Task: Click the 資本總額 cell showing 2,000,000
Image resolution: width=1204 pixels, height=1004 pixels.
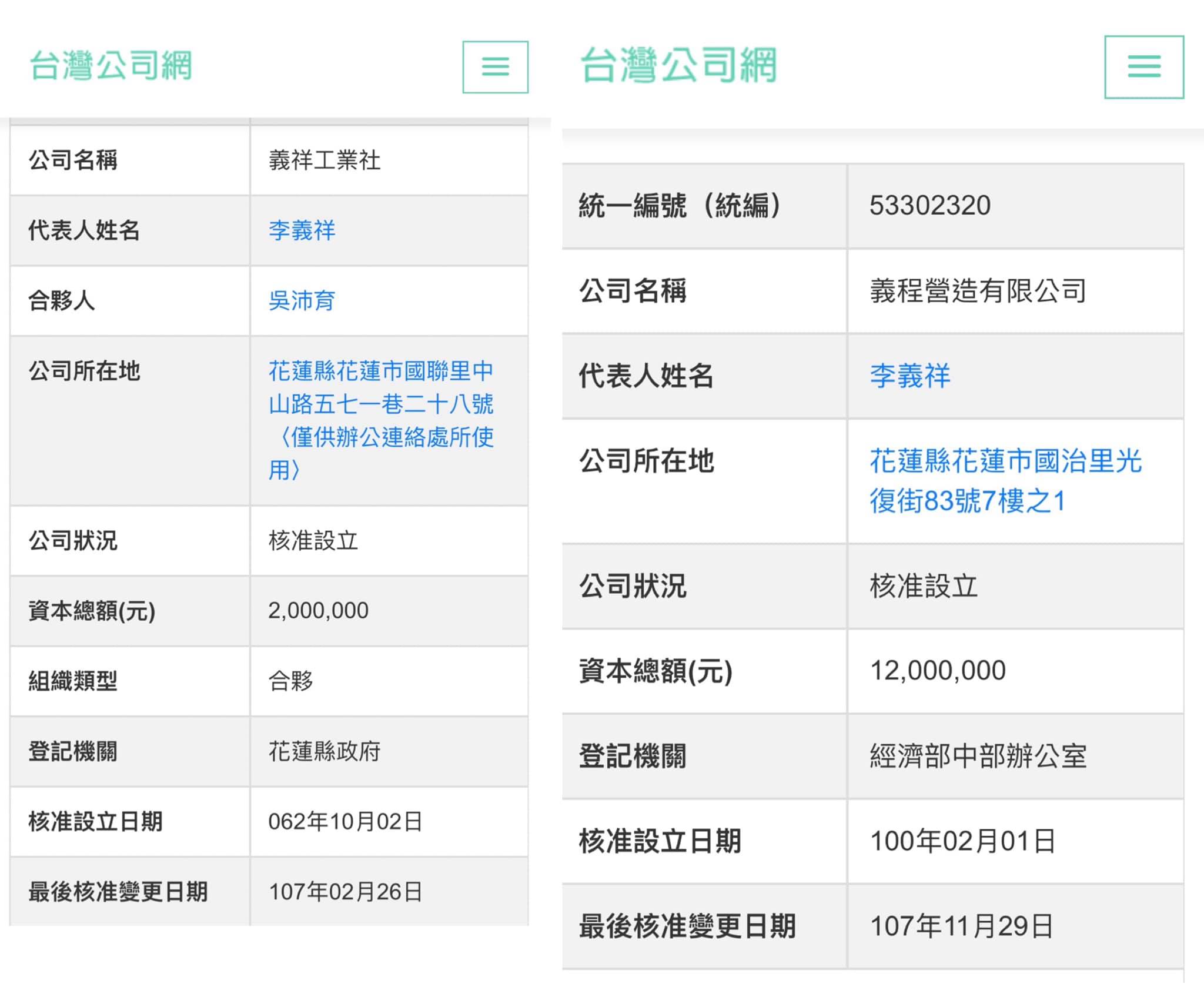Action: pos(317,610)
